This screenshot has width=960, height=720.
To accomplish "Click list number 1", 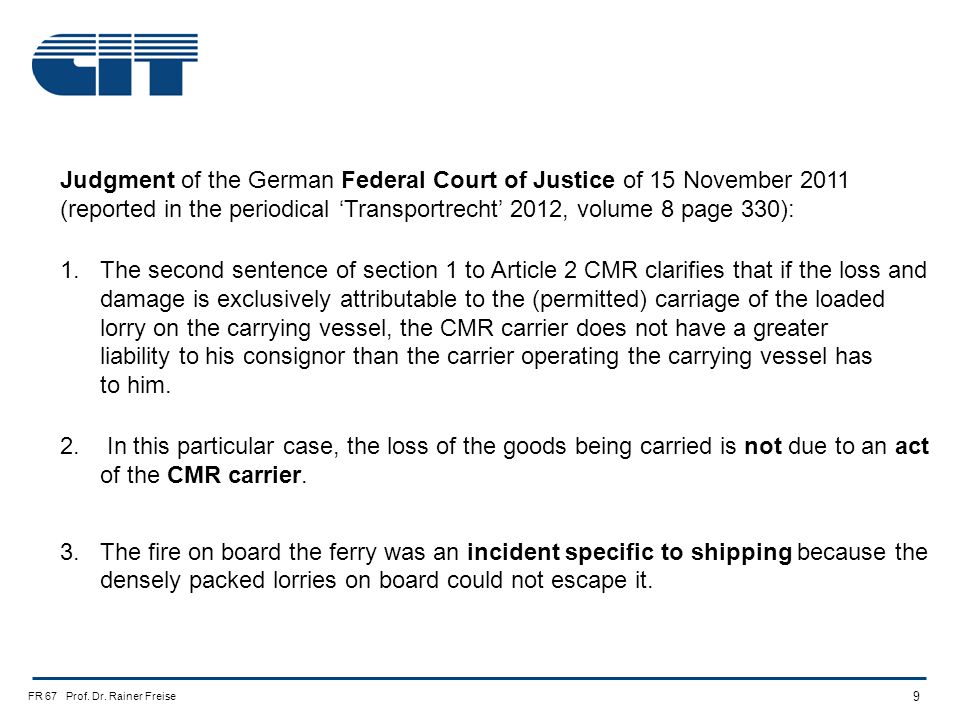I will click(x=70, y=270).
